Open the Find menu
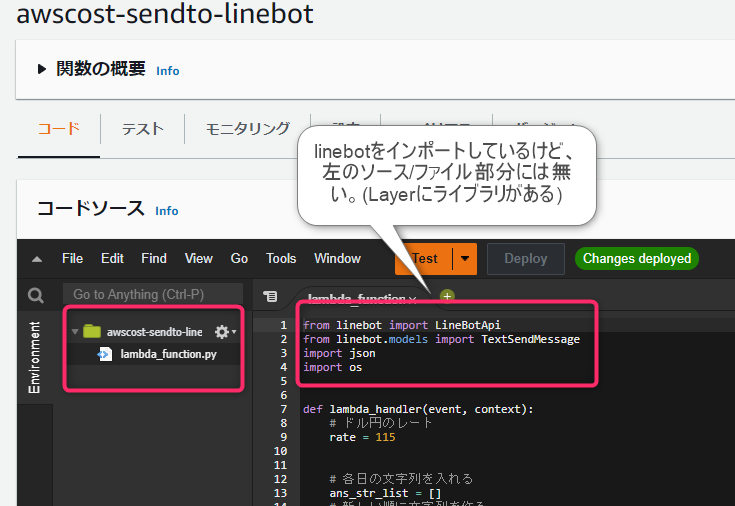 pos(154,258)
